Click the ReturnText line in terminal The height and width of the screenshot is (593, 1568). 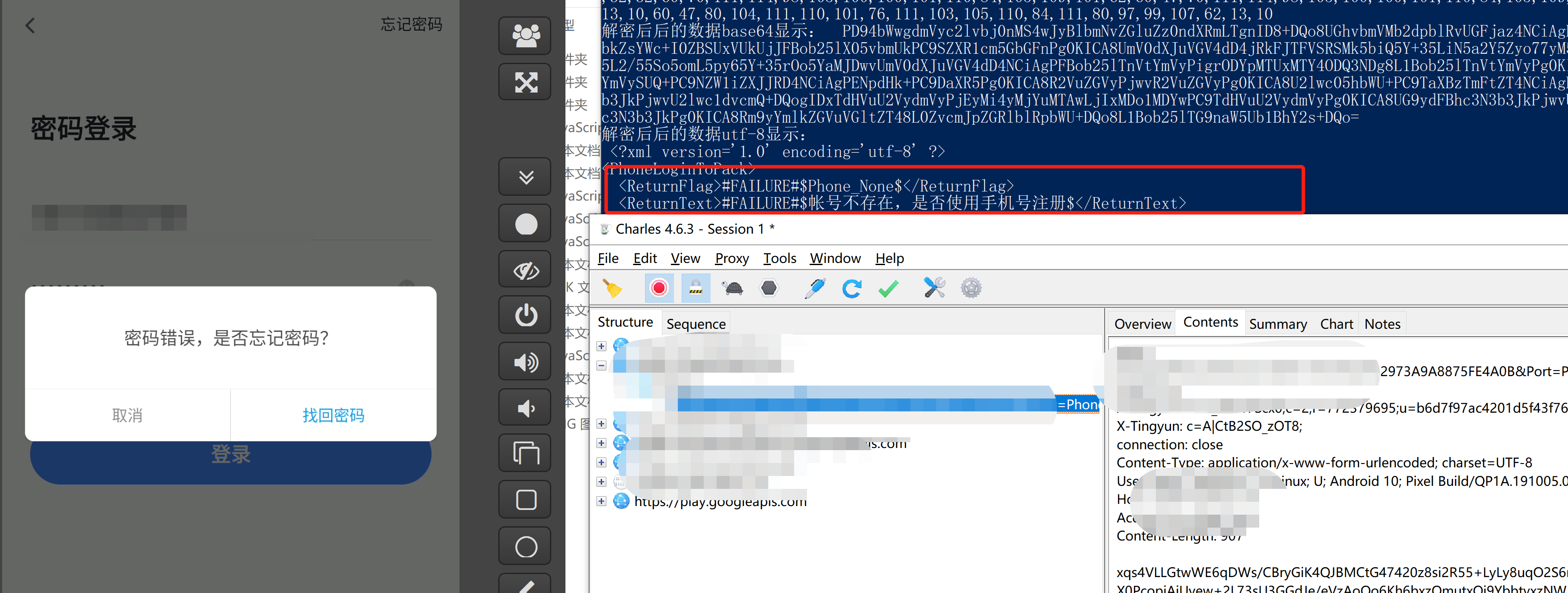pos(902,203)
